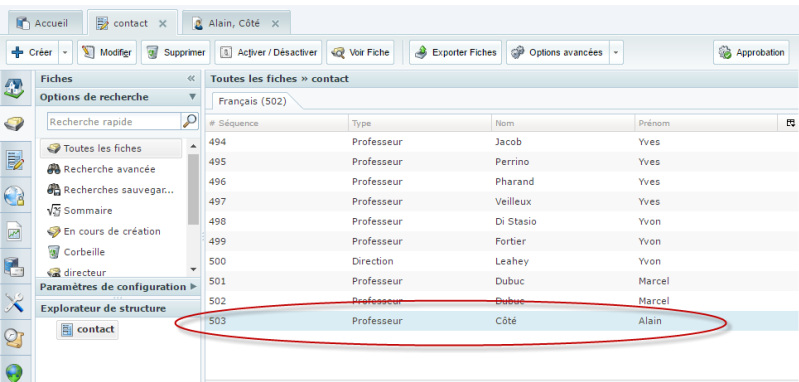Click the magnifier icon for quick search
Image resolution: width=799 pixels, height=382 pixels.
pos(190,121)
